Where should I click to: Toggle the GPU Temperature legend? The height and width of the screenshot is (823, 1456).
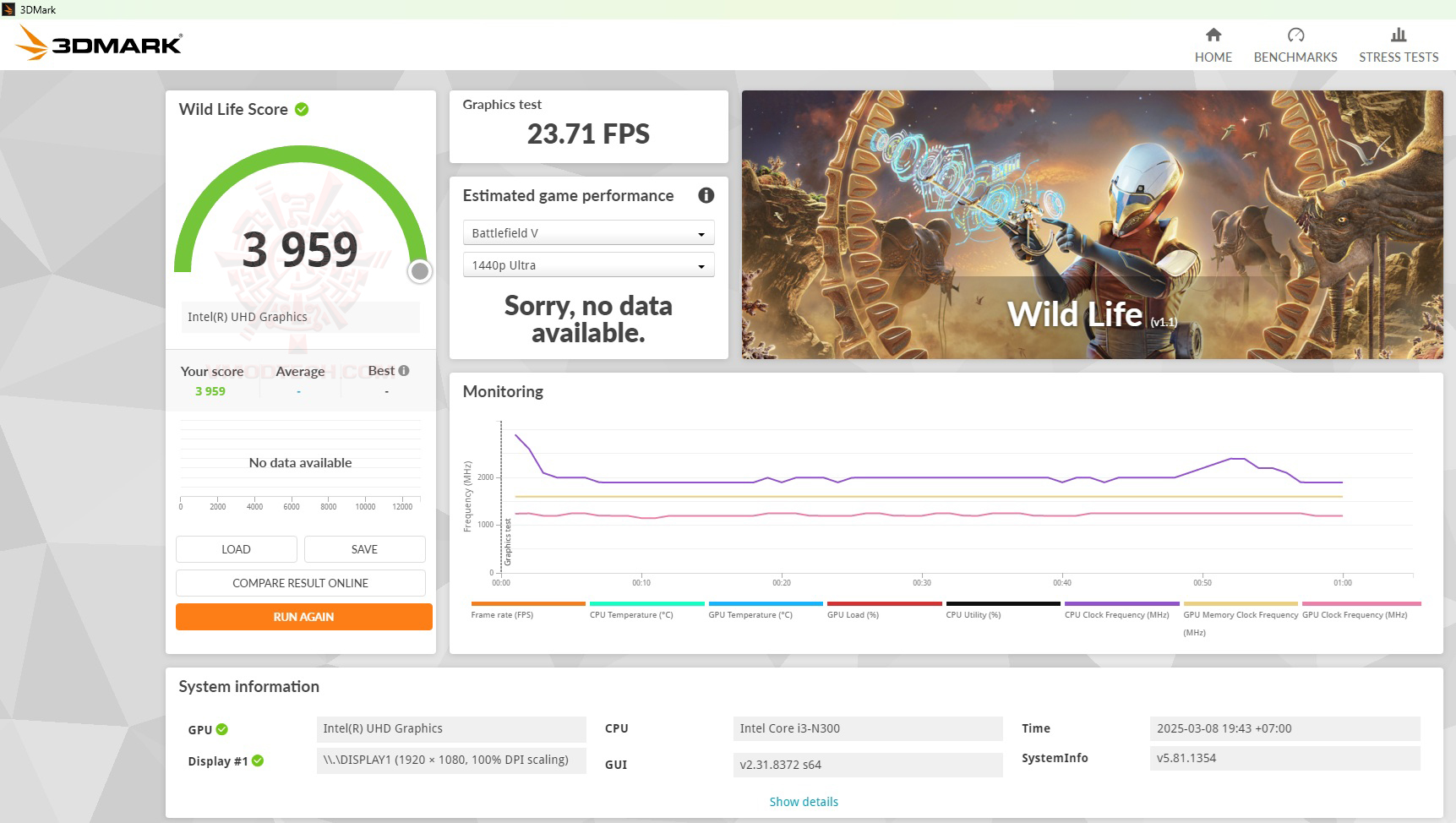(766, 609)
